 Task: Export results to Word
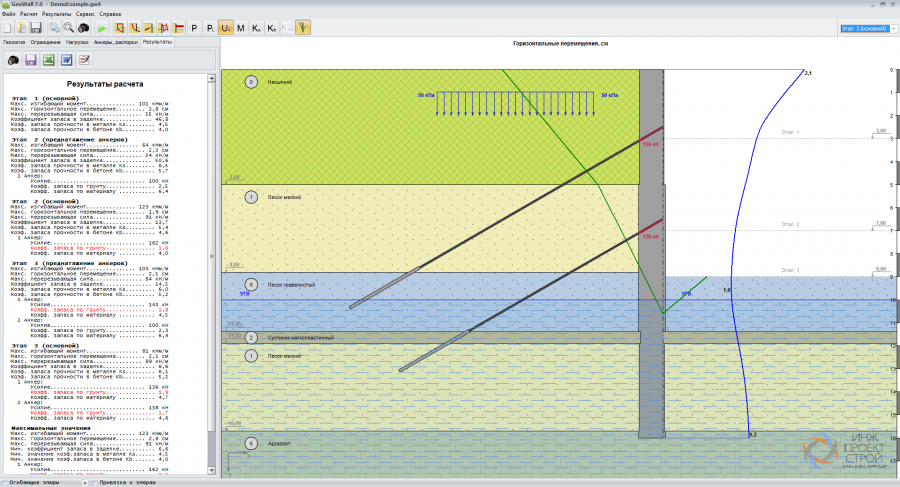[x=67, y=60]
